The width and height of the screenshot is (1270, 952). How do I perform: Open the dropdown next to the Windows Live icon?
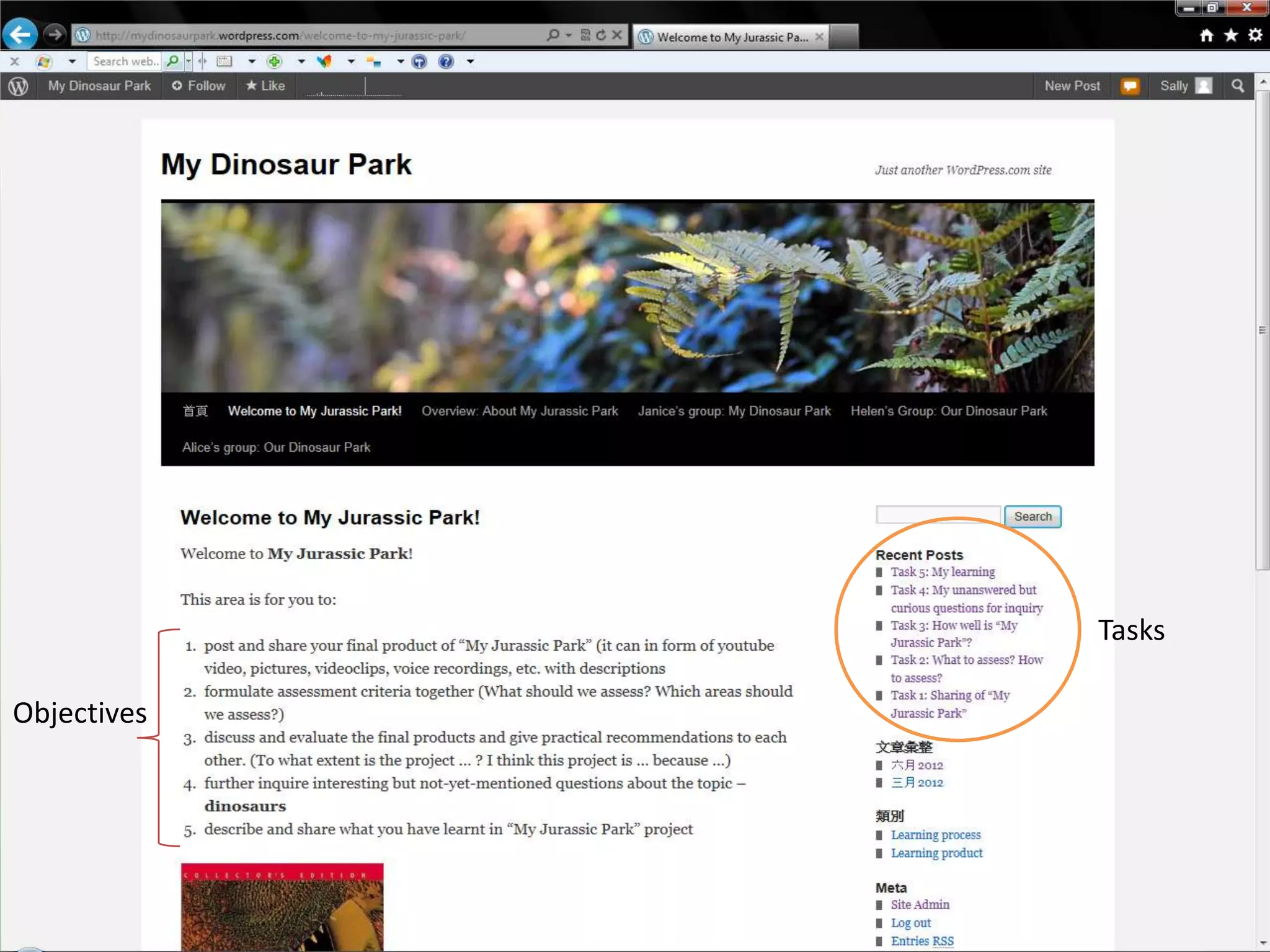(x=72, y=61)
